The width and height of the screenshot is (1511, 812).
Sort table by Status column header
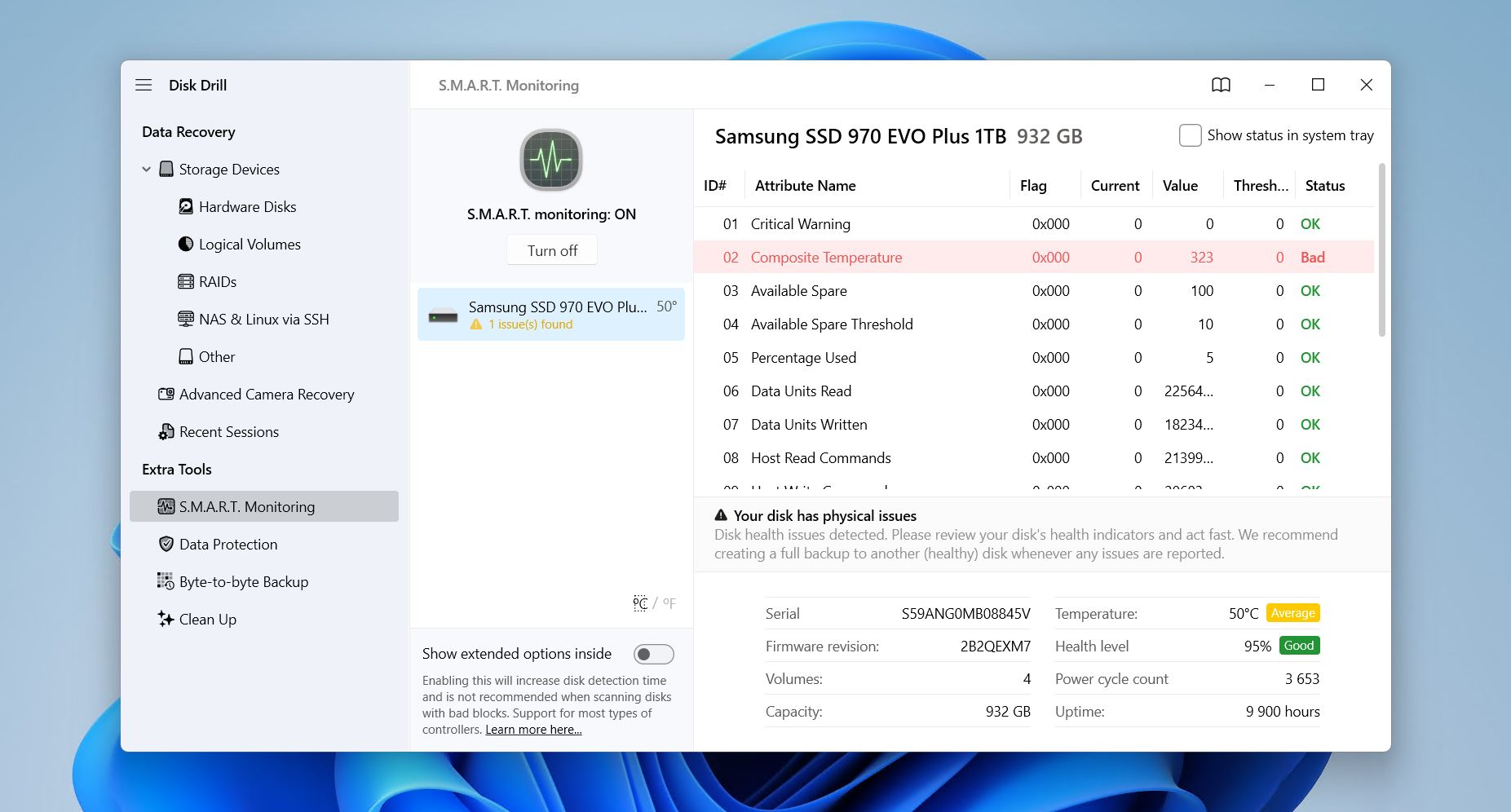pyautogui.click(x=1324, y=186)
